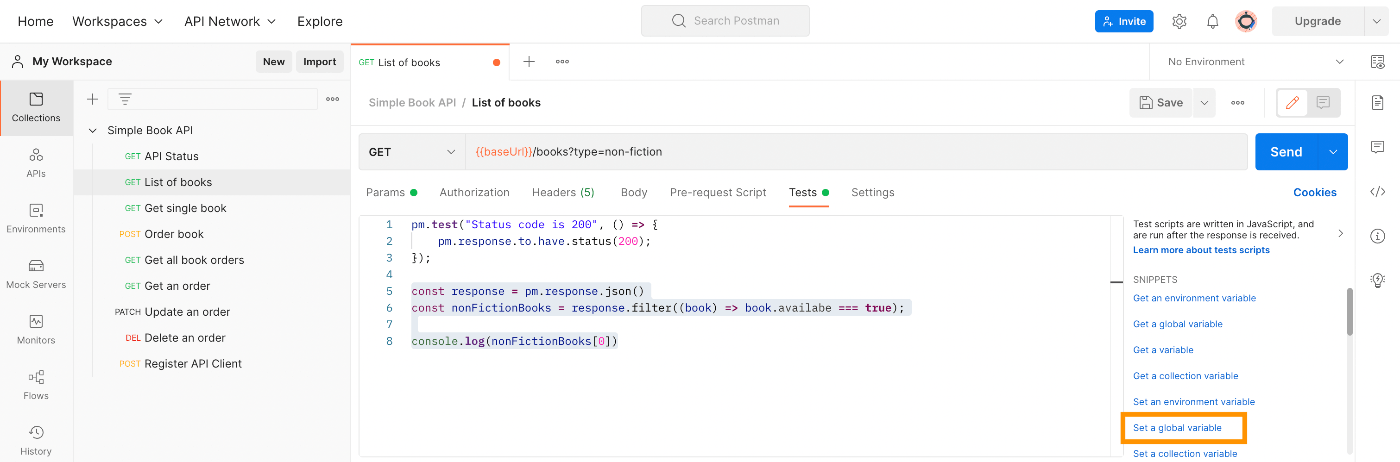Insert Get an environment variable snippet
Screen dimensions: 1400x462
pyautogui.click(x=1194, y=298)
